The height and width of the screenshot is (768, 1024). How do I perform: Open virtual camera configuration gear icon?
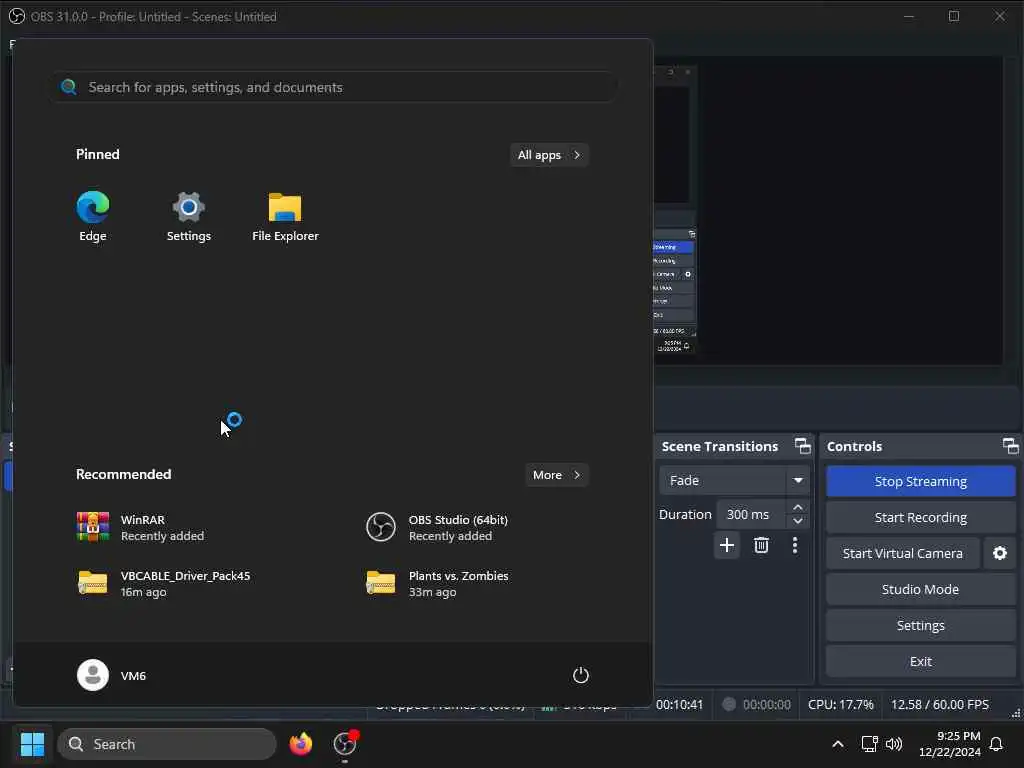pyautogui.click(x=1000, y=553)
